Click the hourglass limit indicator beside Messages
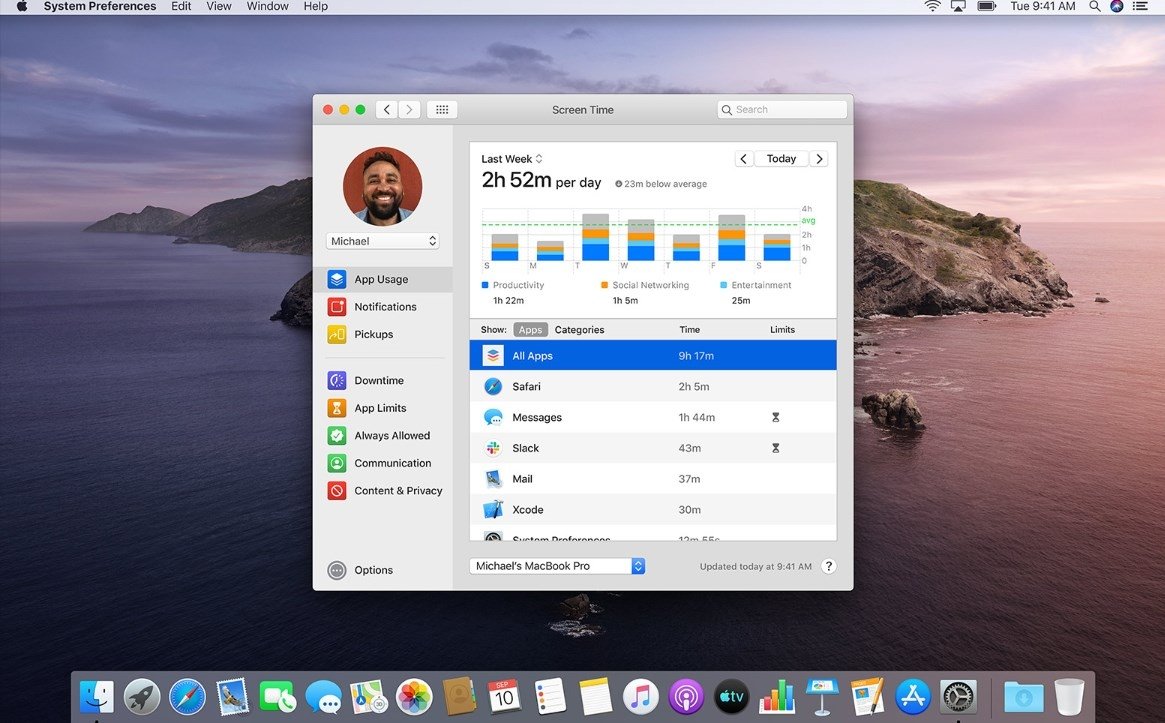 pos(775,417)
